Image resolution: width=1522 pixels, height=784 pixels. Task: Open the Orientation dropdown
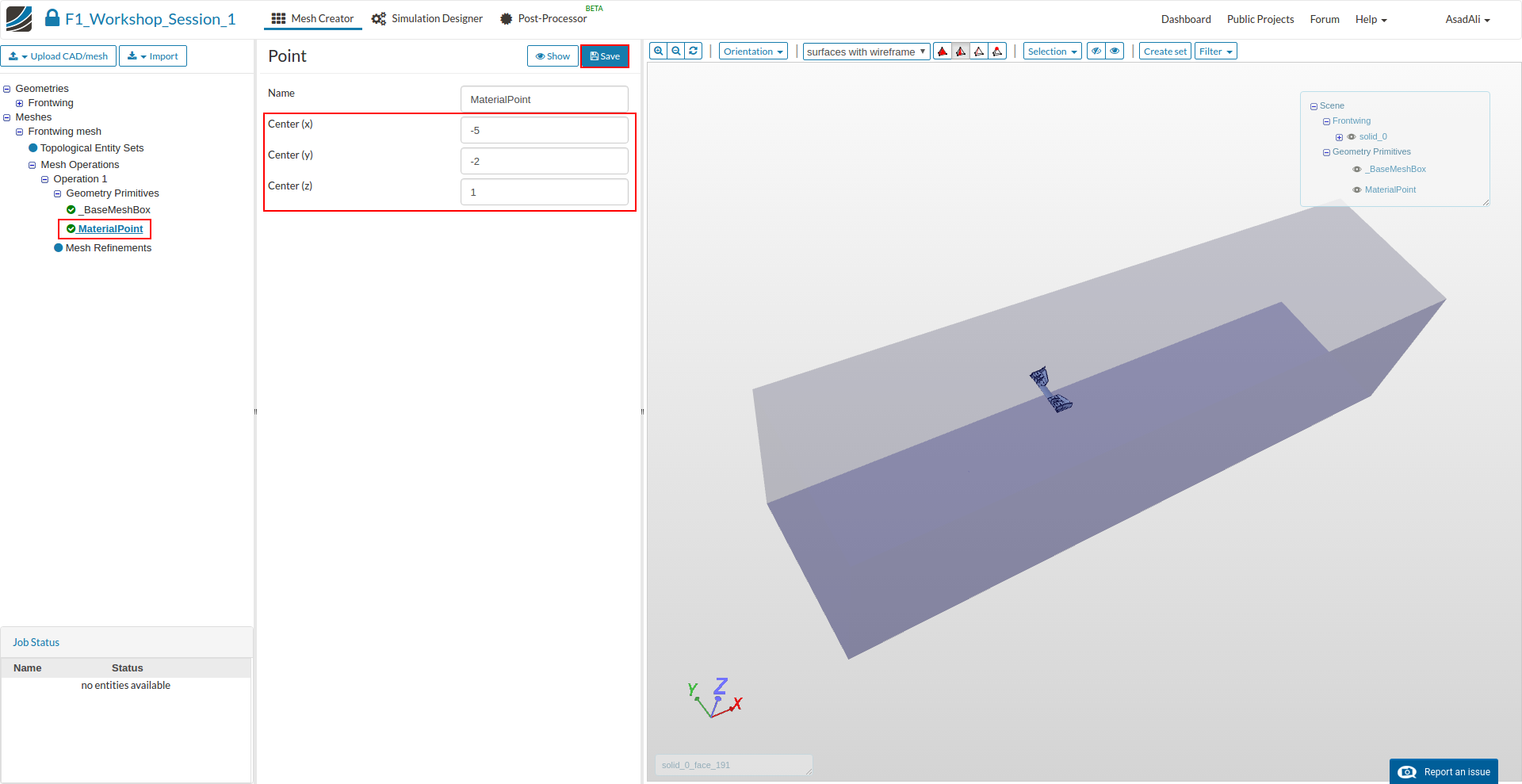click(753, 52)
